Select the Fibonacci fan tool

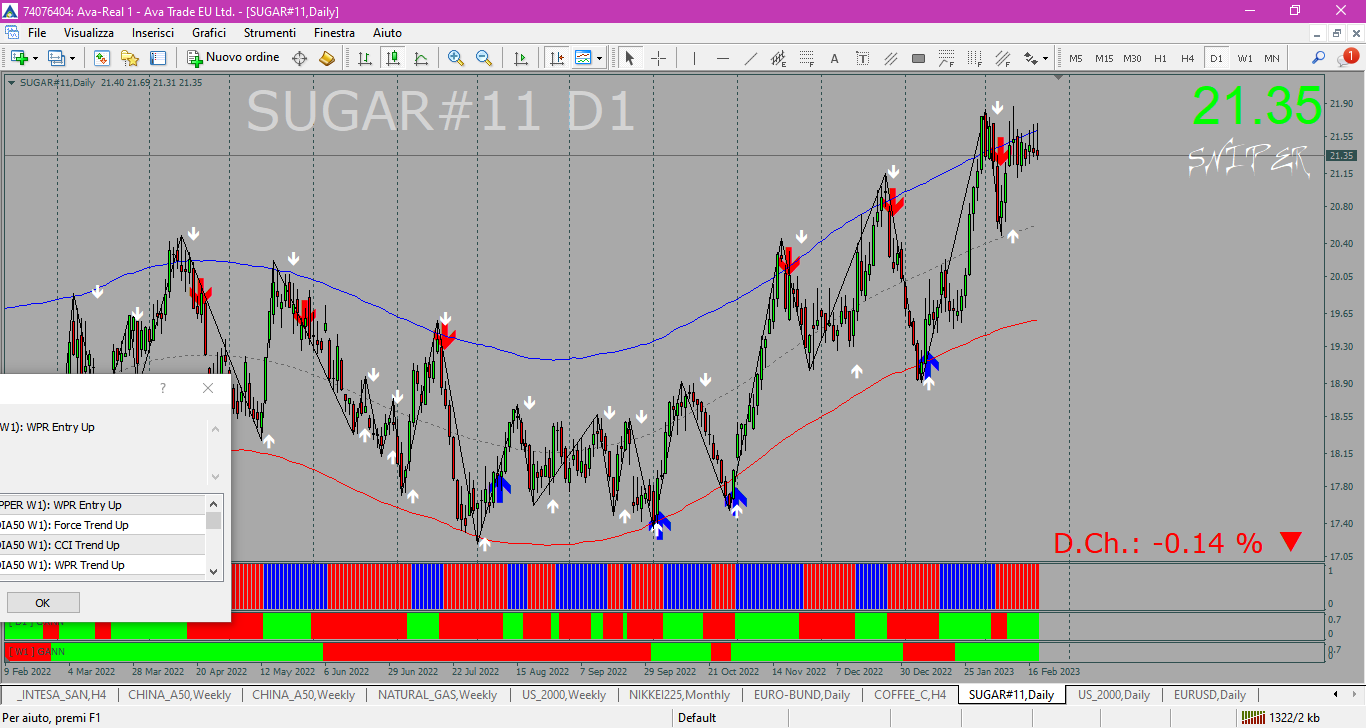click(1002, 58)
